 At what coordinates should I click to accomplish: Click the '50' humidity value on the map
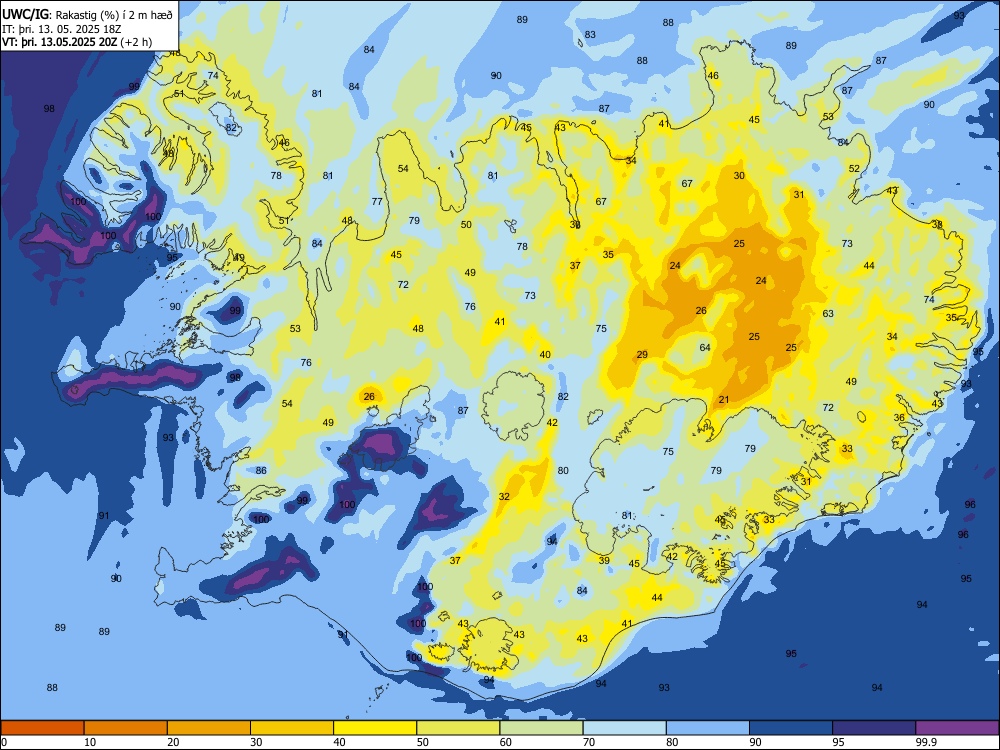(x=466, y=224)
